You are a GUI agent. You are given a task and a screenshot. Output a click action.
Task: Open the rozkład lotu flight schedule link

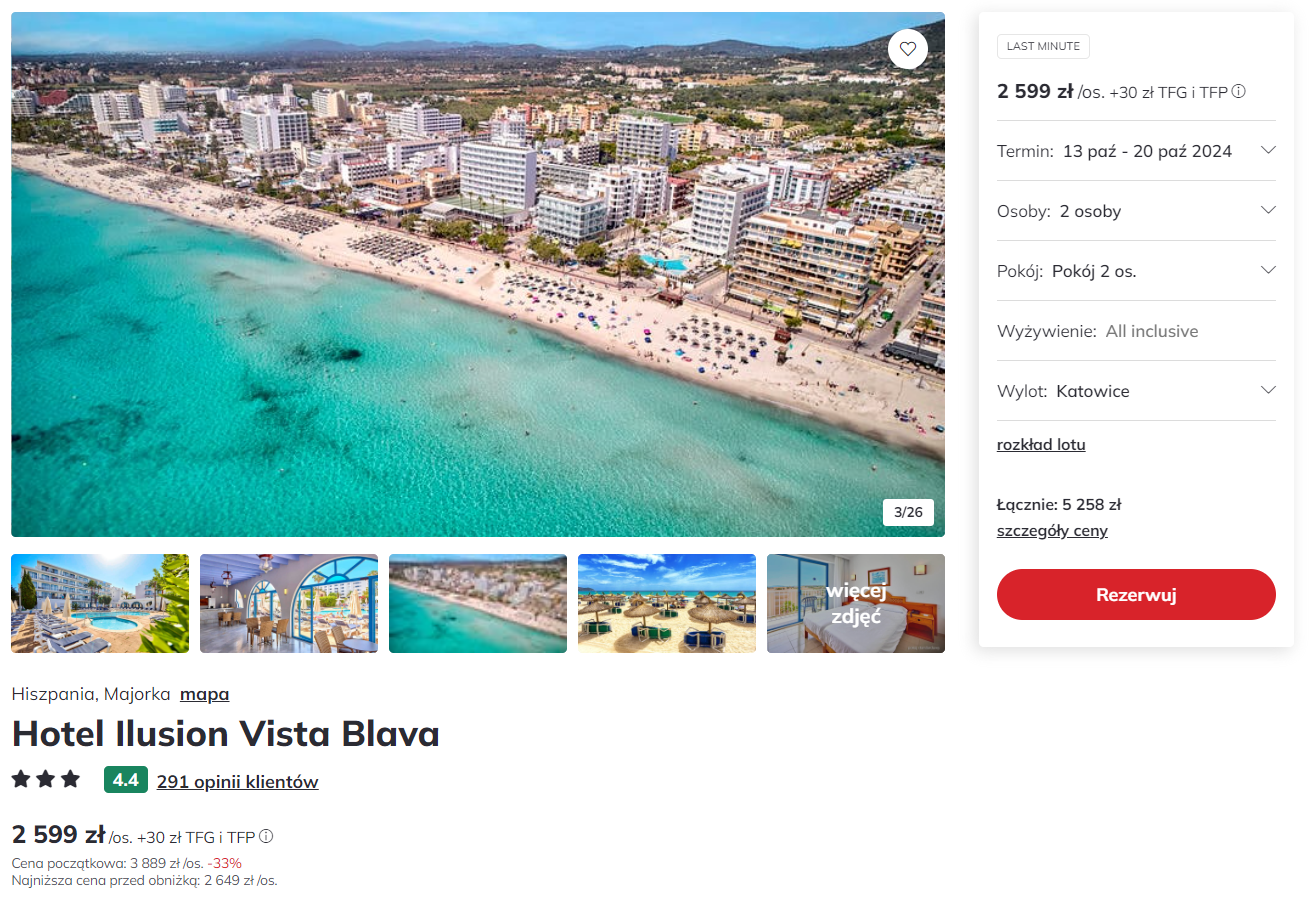(1041, 445)
